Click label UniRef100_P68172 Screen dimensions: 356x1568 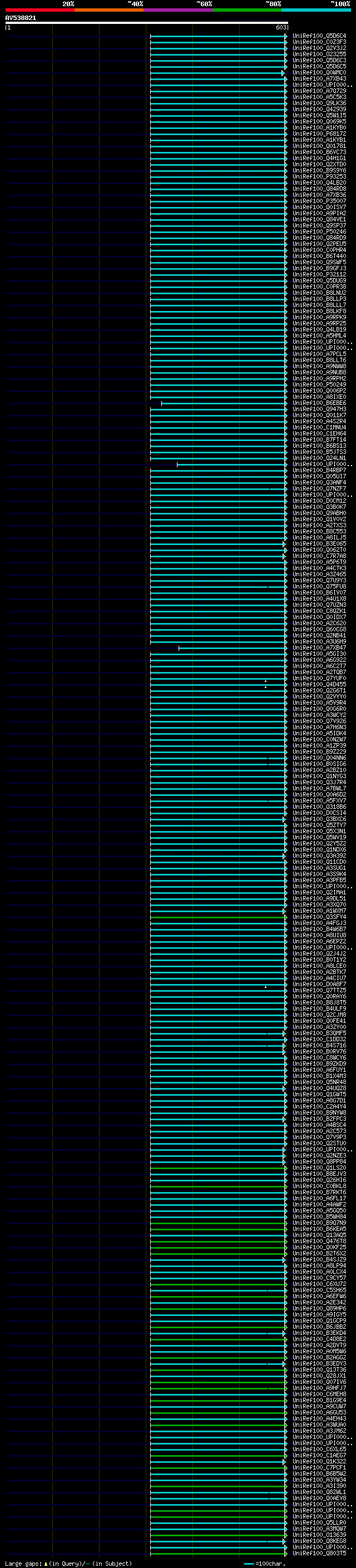click(319, 134)
